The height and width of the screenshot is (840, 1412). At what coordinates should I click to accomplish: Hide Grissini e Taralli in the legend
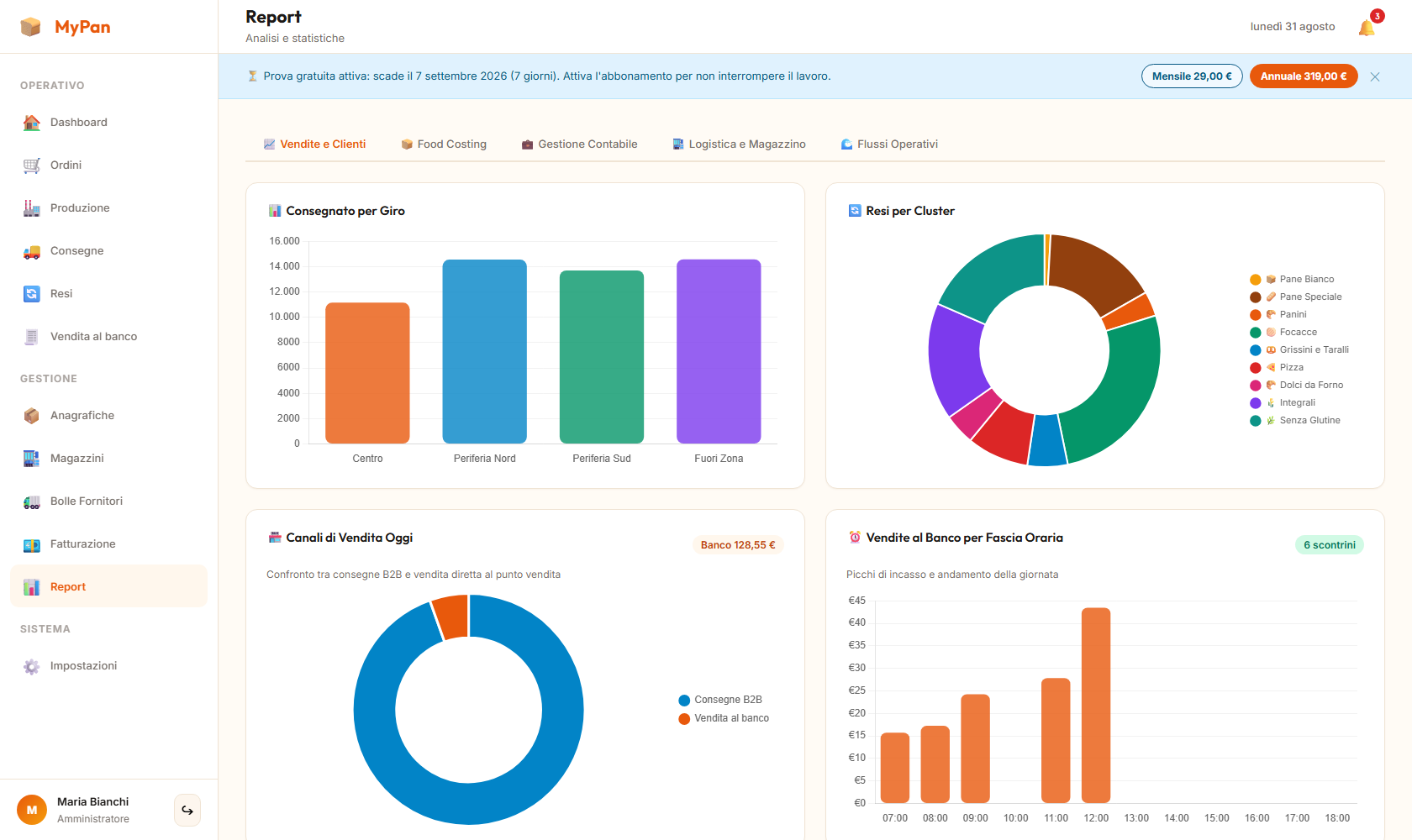(1299, 350)
